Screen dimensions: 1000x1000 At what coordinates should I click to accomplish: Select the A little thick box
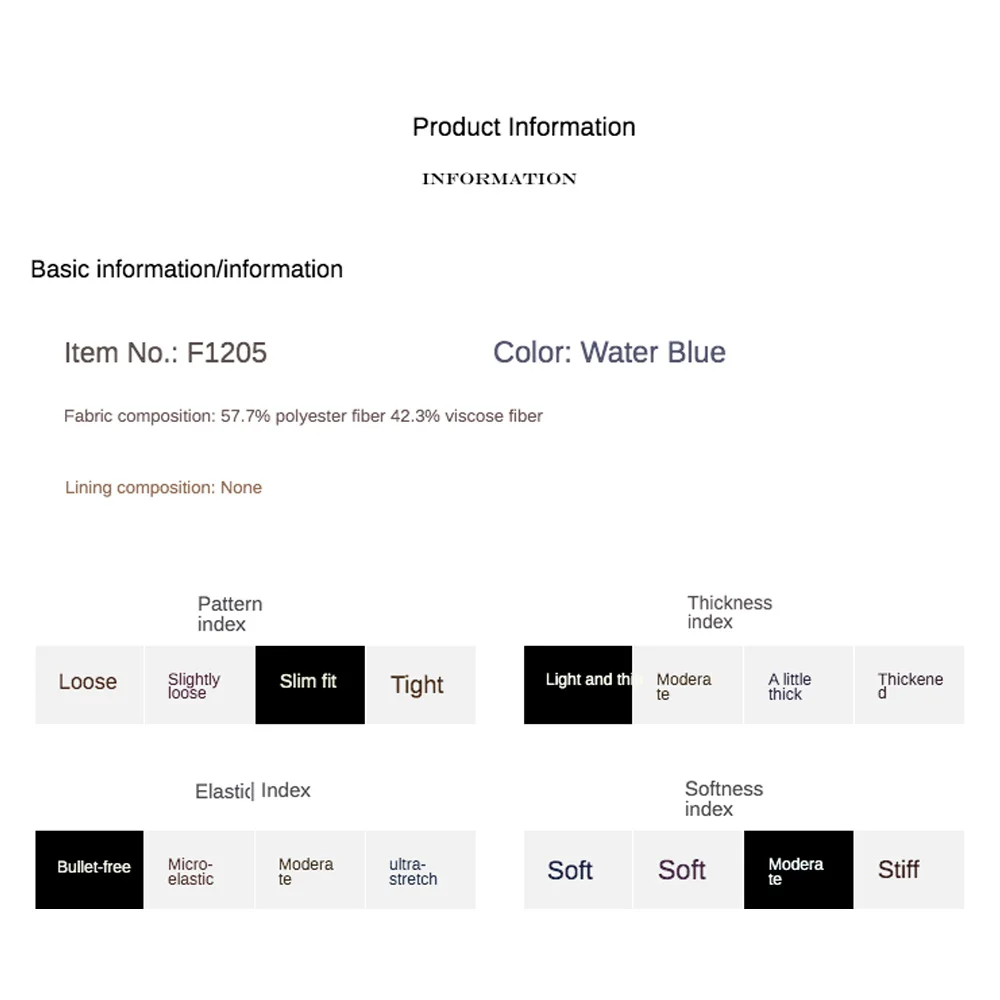pos(798,684)
